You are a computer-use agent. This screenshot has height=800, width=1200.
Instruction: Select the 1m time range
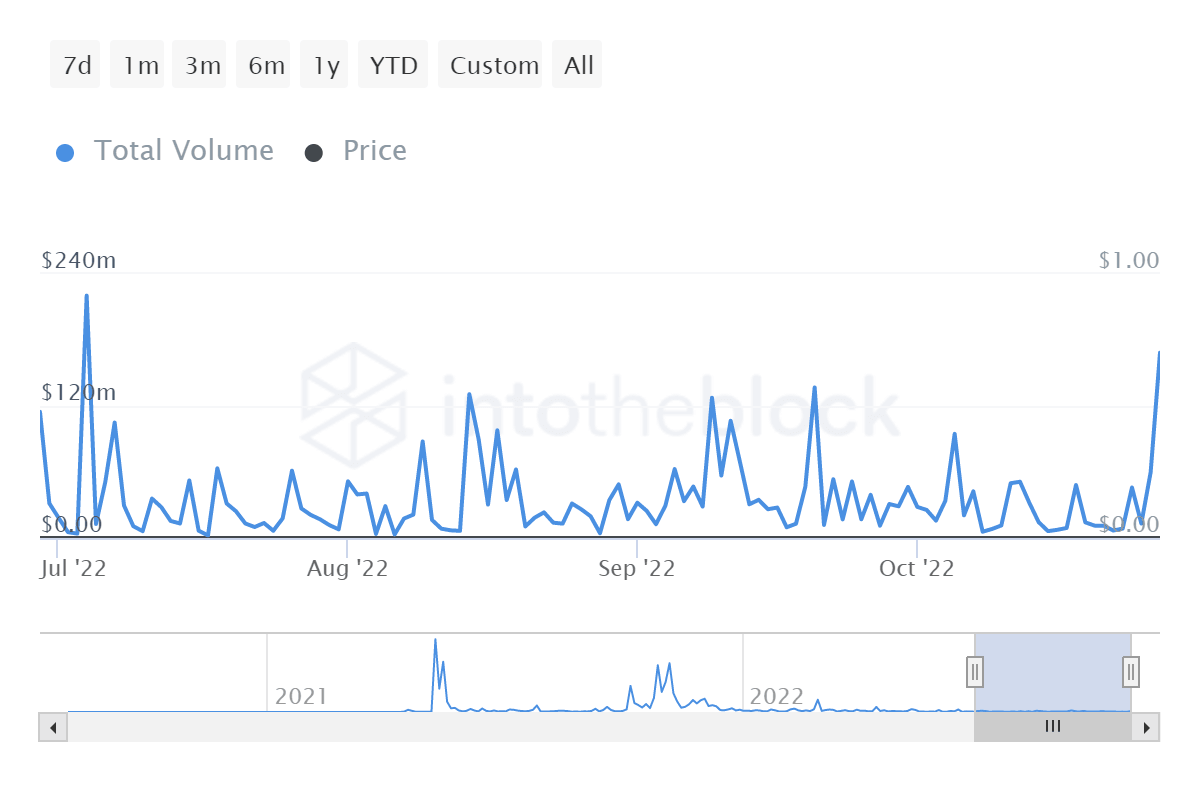pos(140,65)
